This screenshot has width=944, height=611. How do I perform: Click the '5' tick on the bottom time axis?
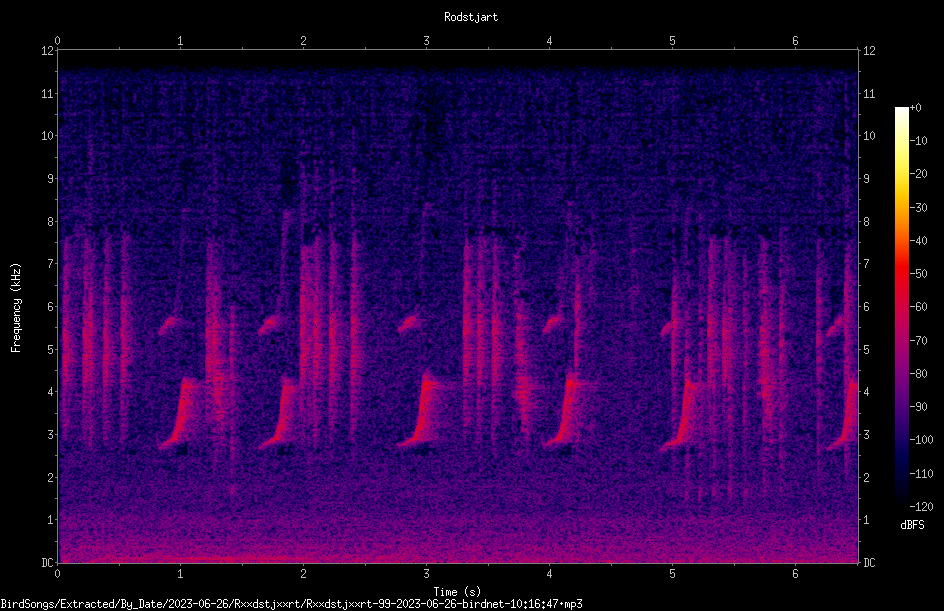672,574
